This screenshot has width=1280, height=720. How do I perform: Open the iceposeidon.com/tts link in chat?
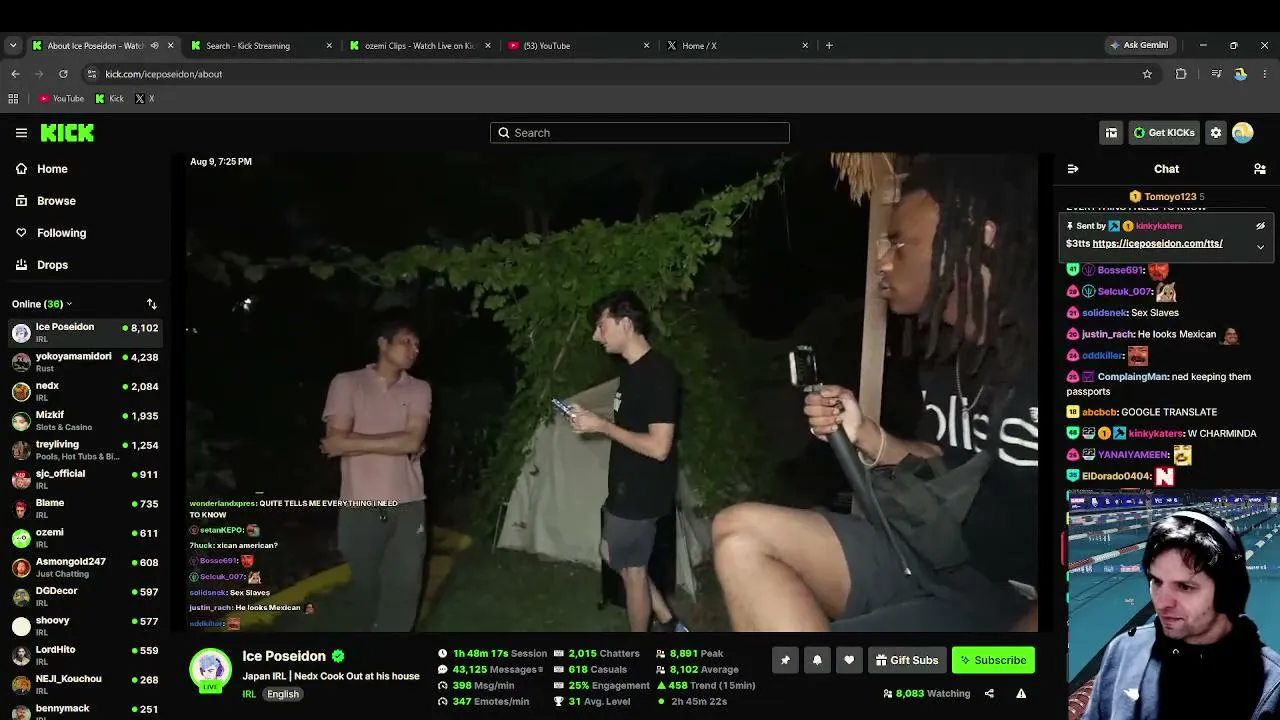(1157, 244)
